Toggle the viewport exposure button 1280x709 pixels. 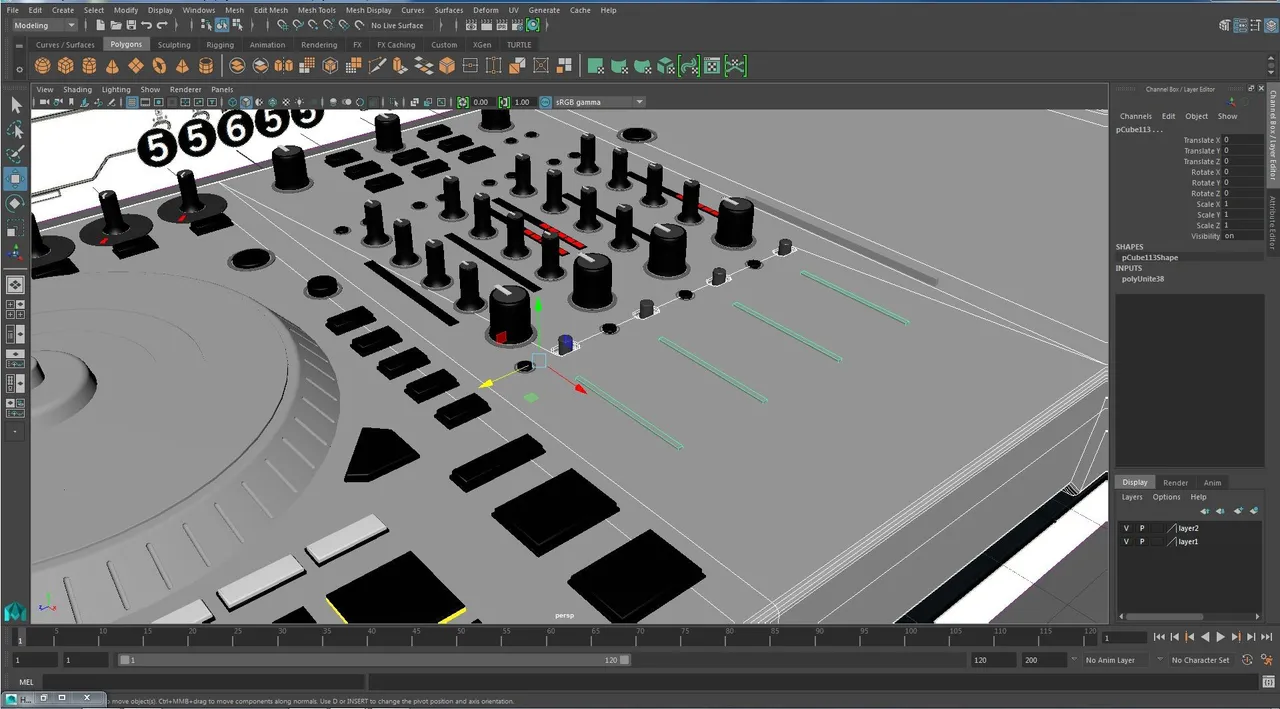[463, 102]
